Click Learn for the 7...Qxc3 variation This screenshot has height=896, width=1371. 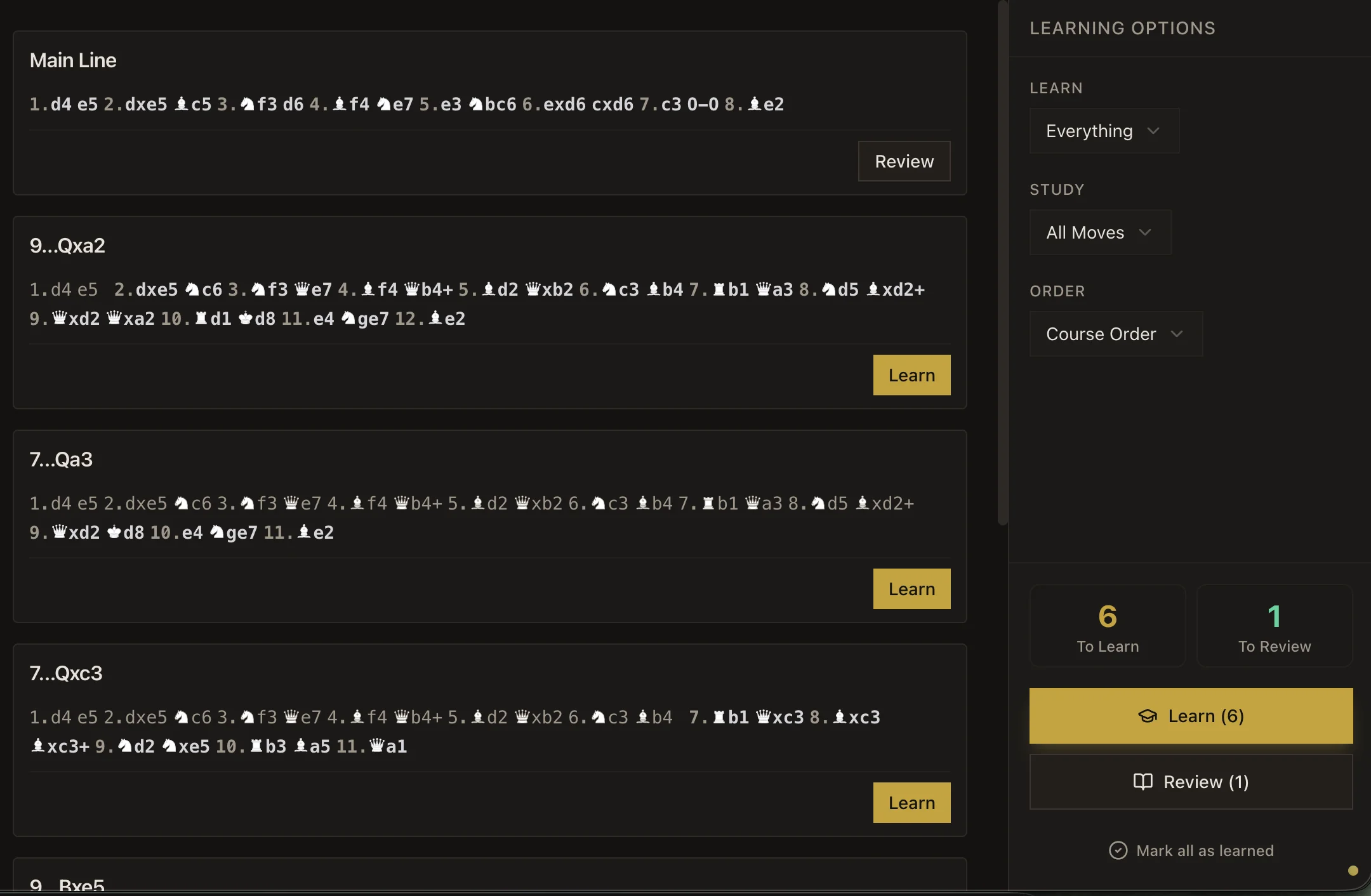tap(911, 802)
